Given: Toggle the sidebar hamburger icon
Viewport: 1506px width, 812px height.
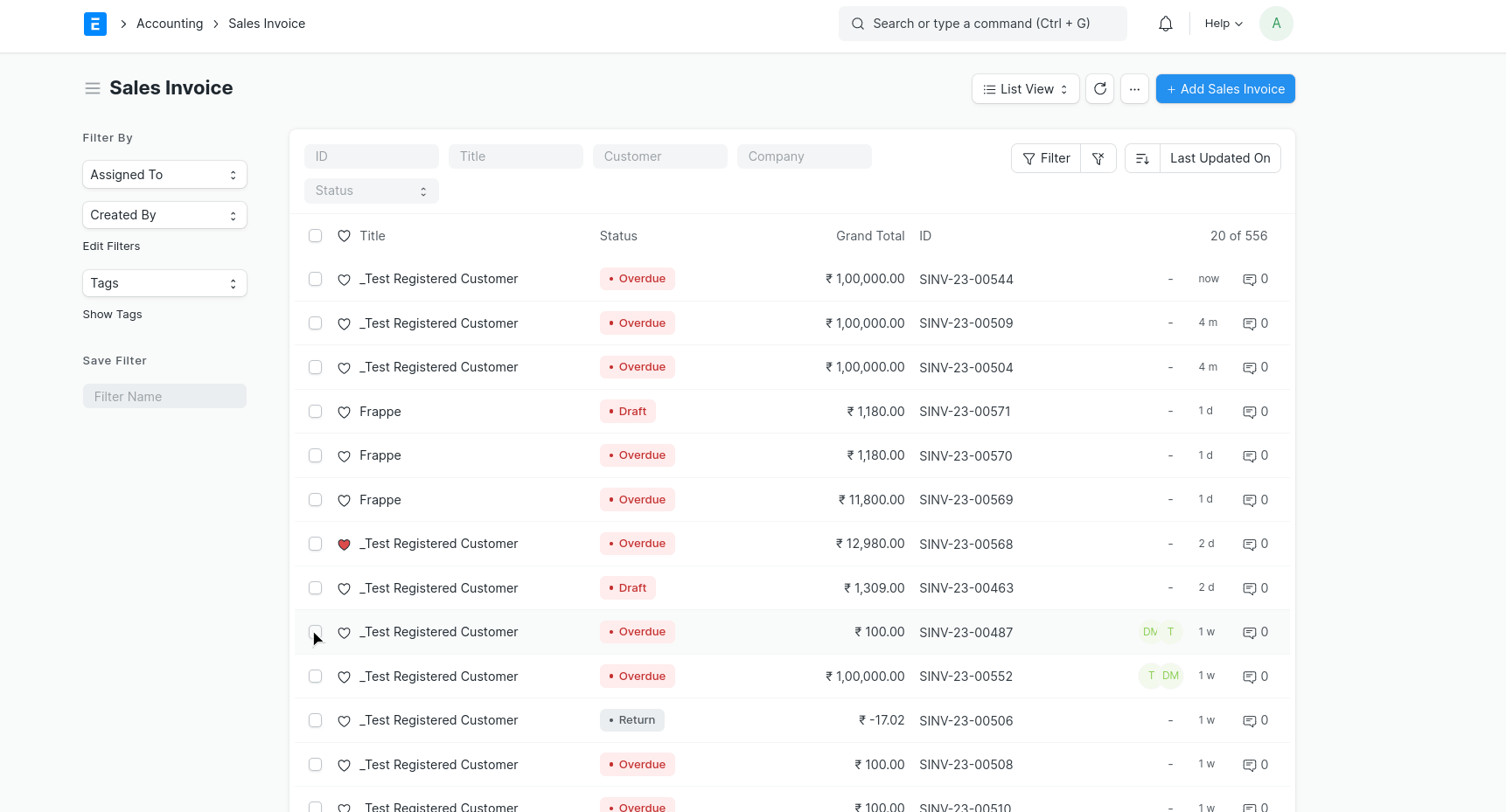Looking at the screenshot, I should [x=93, y=88].
